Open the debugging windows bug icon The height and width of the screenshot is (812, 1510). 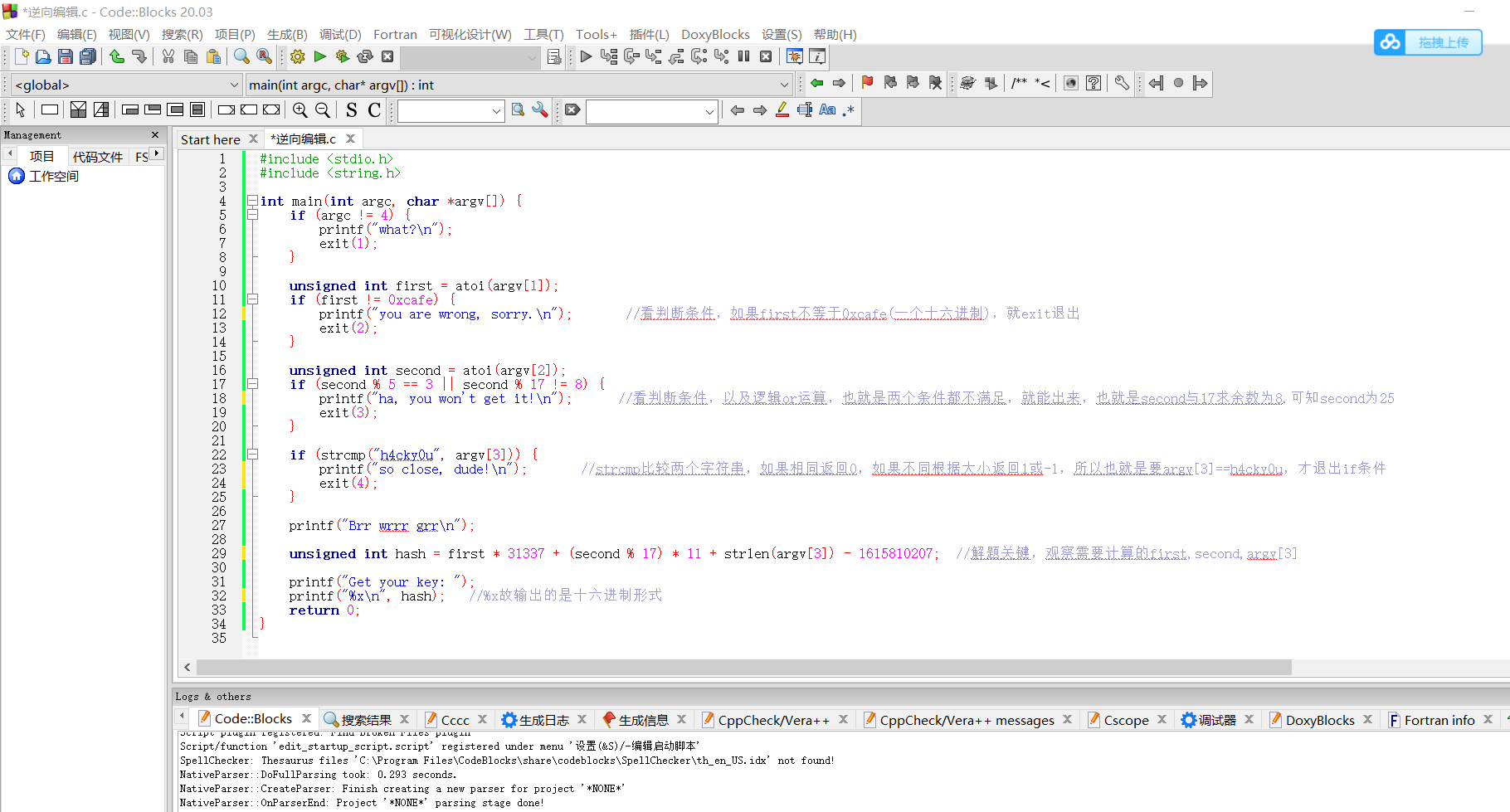[x=795, y=56]
